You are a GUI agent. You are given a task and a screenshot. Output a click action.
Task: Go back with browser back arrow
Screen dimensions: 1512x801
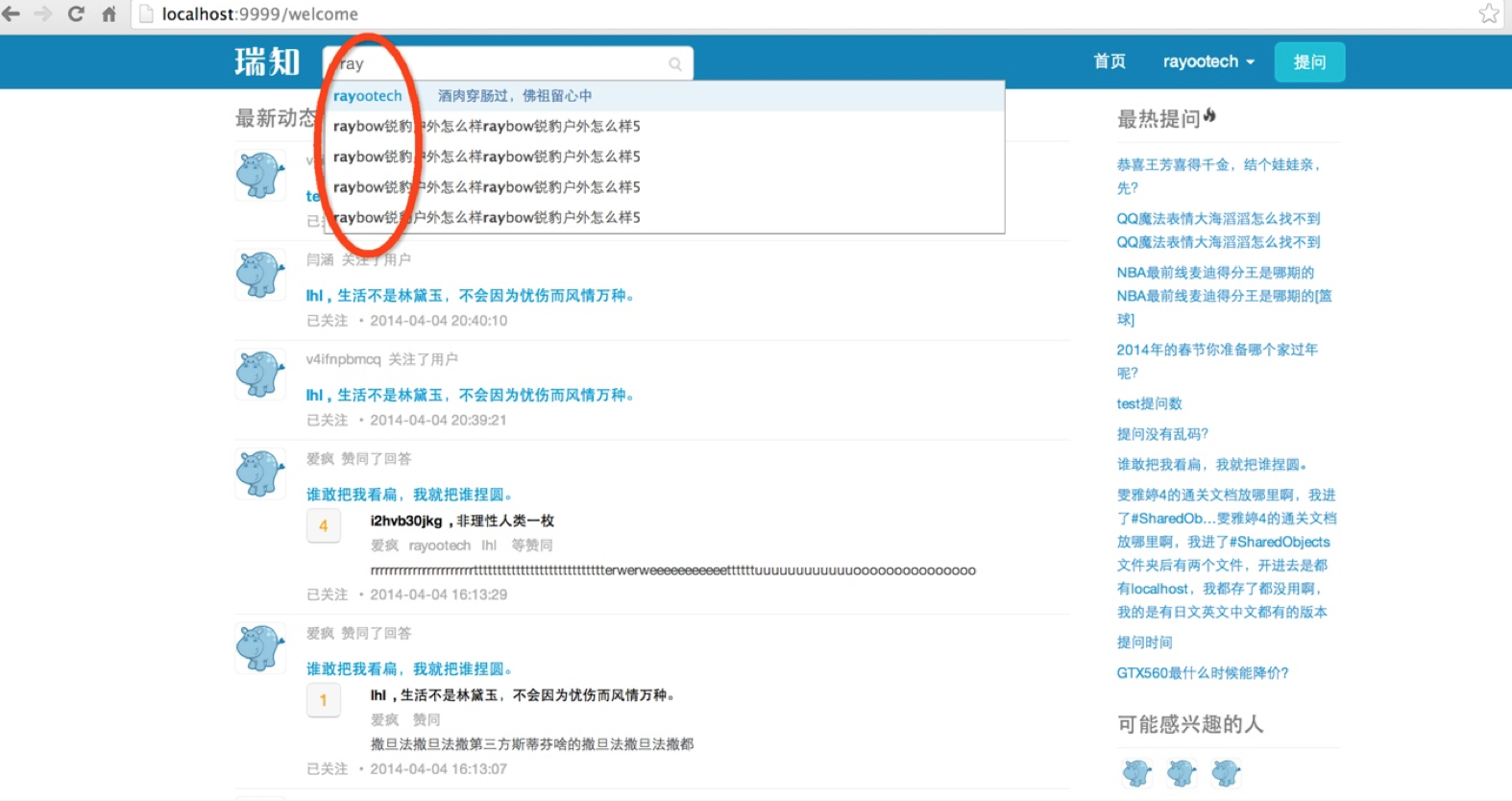click(x=12, y=13)
